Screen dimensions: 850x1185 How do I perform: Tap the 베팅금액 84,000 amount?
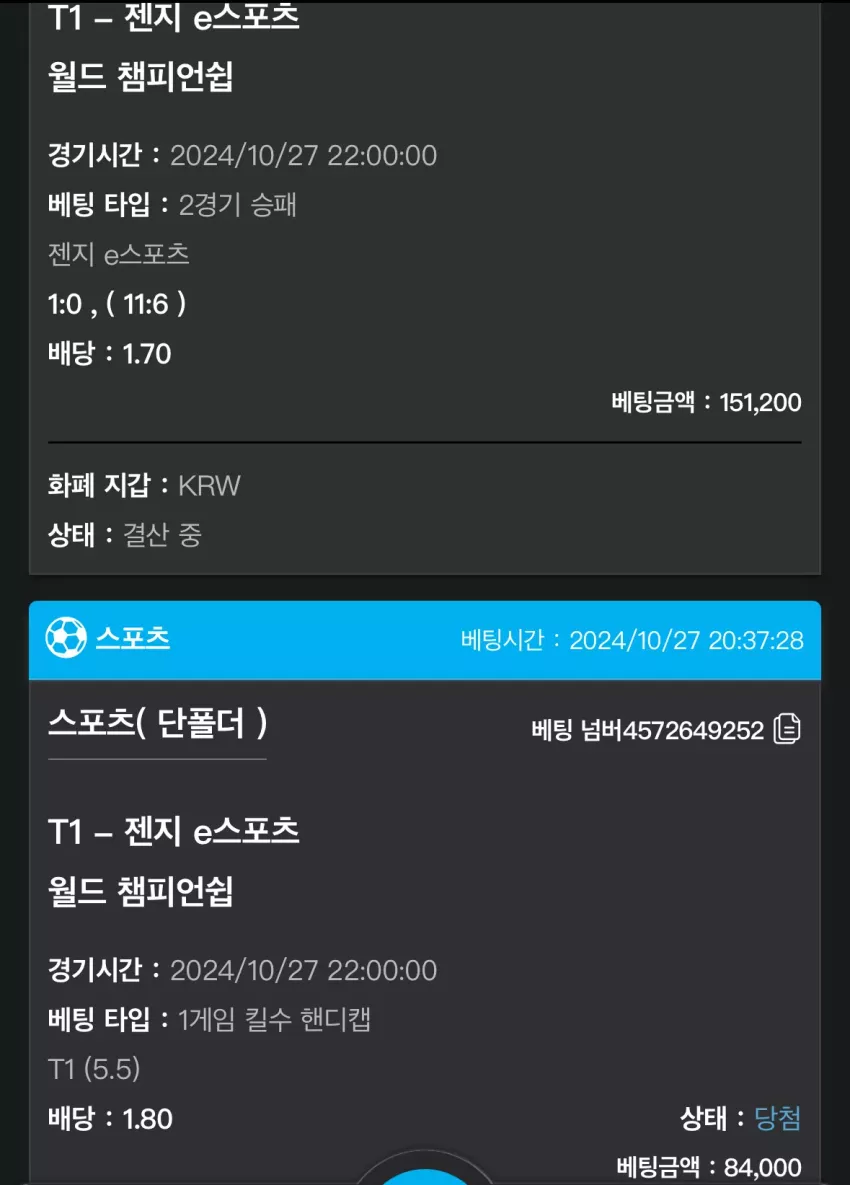pyautogui.click(x=709, y=1167)
